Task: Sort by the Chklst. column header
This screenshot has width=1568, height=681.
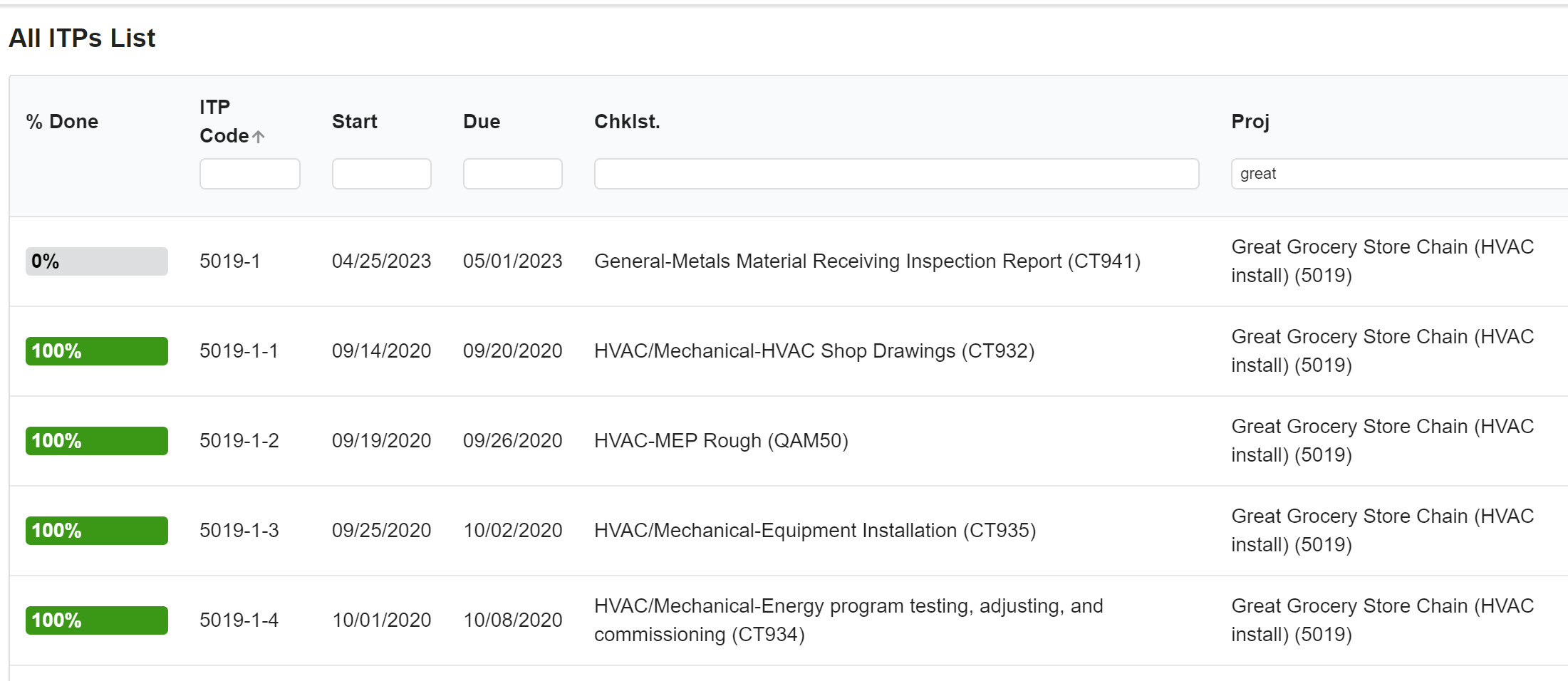Action: [627, 122]
